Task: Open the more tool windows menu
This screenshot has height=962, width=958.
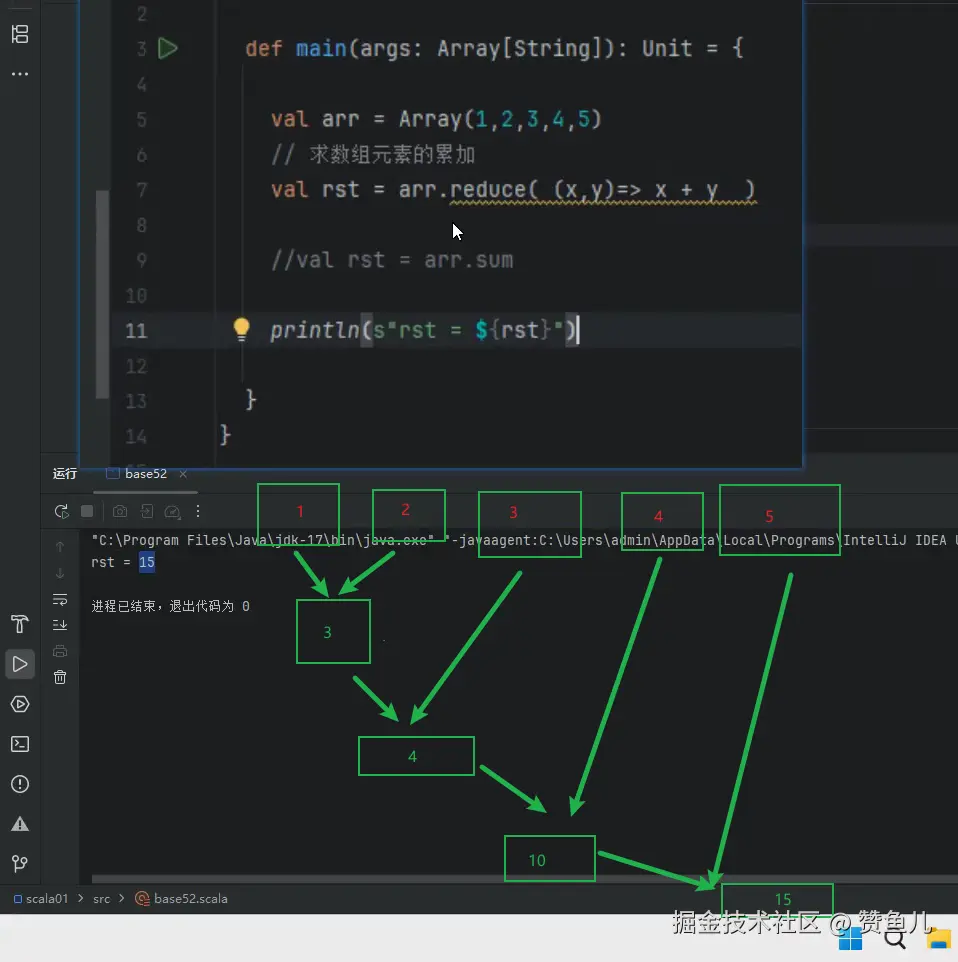Action: pyautogui.click(x=19, y=73)
